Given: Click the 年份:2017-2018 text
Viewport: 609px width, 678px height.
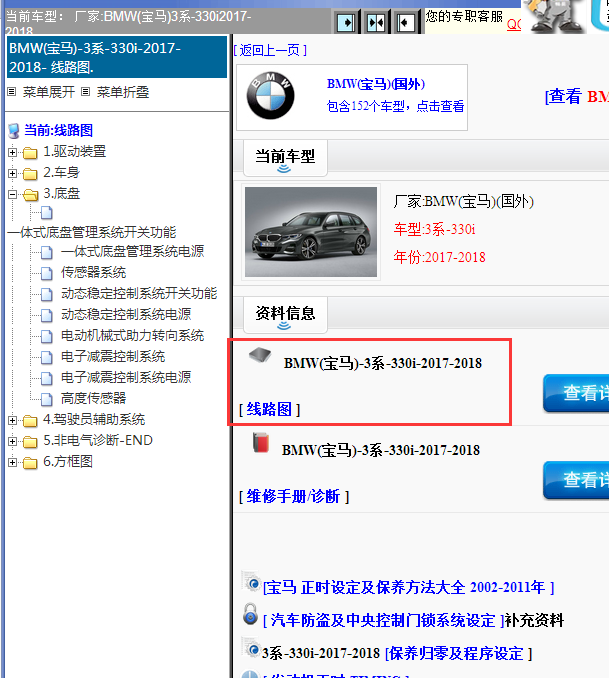Looking at the screenshot, I should click(439, 257).
